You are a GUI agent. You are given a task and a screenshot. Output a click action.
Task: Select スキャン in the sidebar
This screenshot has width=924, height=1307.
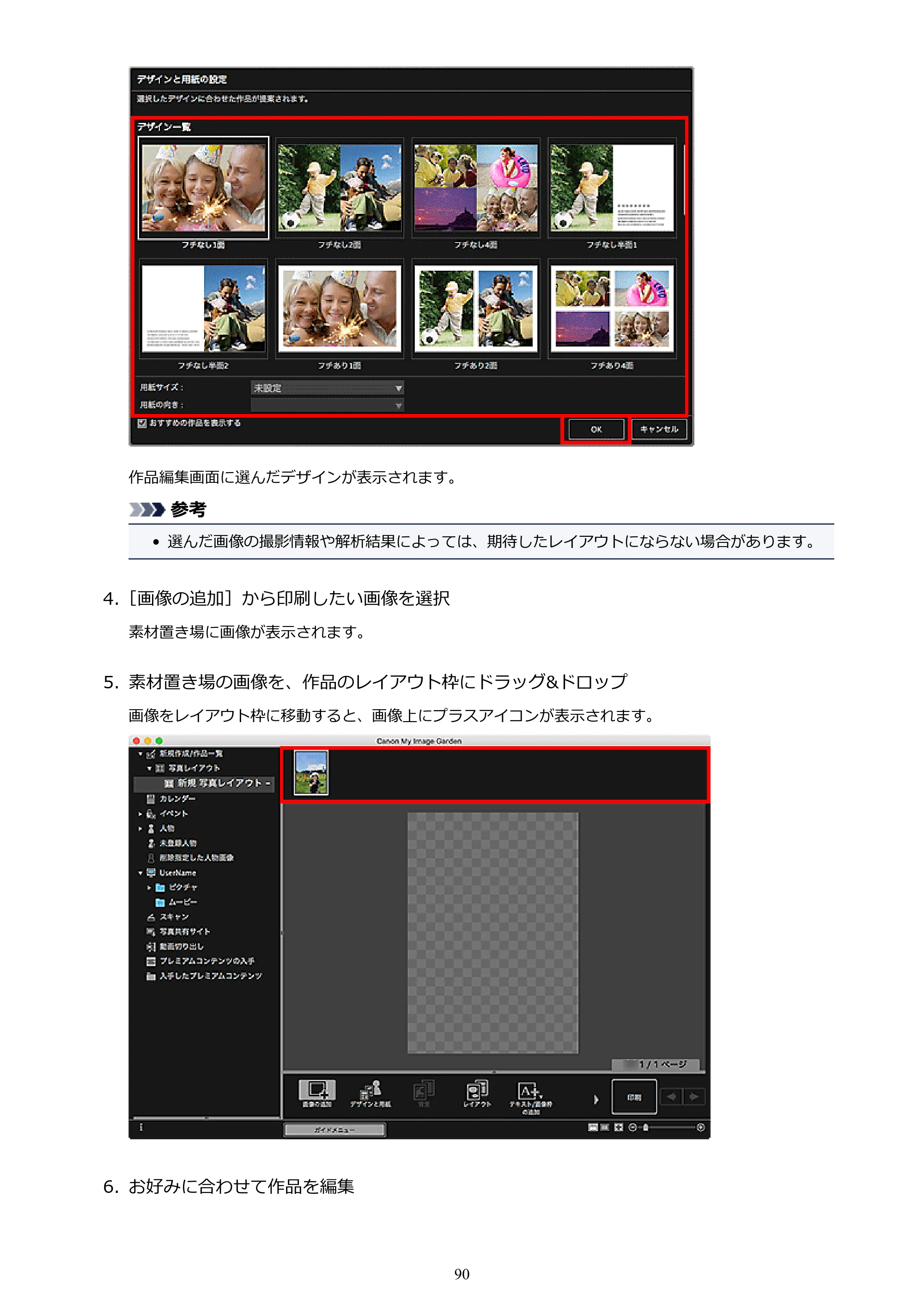pyautogui.click(x=168, y=917)
